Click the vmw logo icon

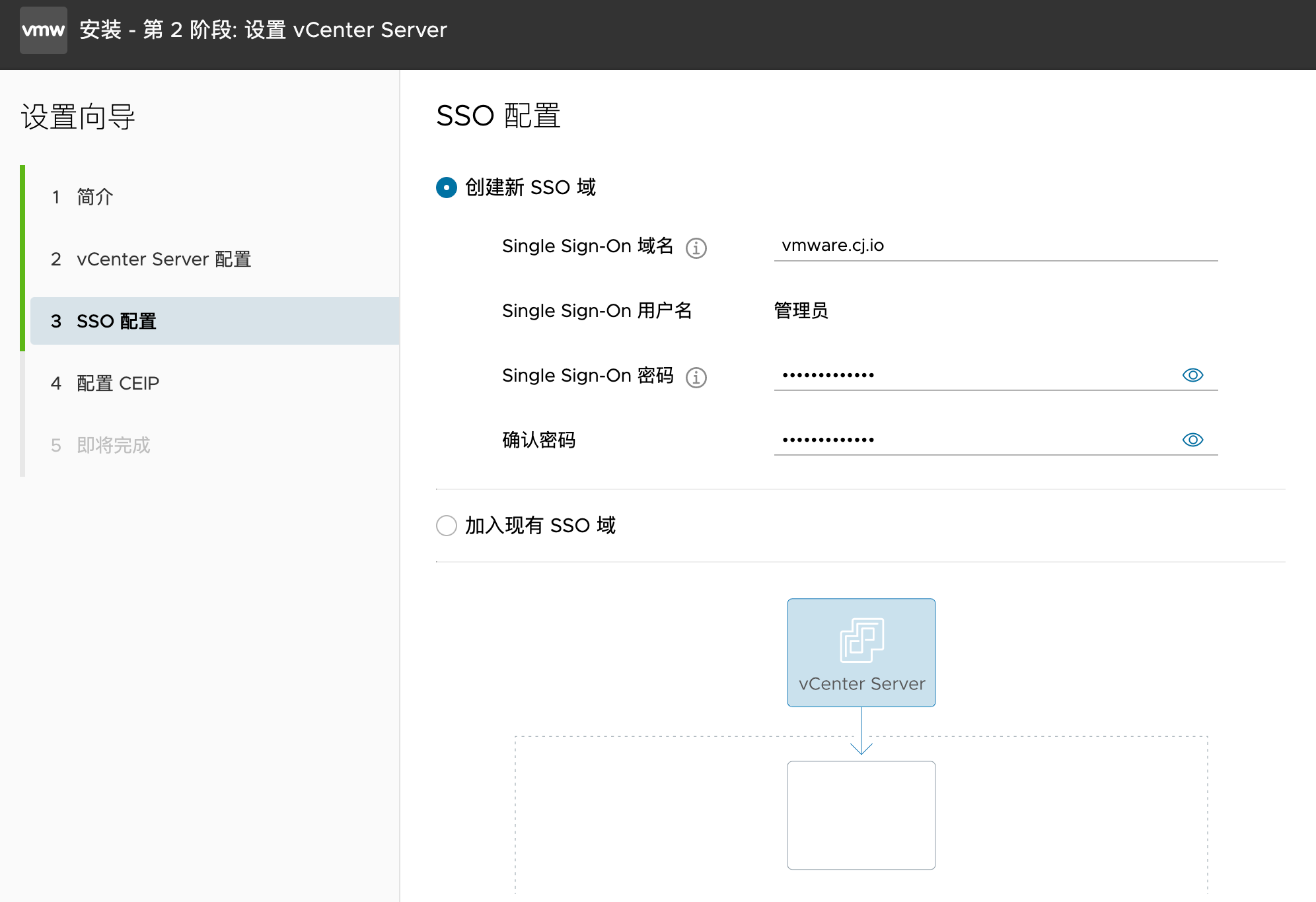pos(44,30)
